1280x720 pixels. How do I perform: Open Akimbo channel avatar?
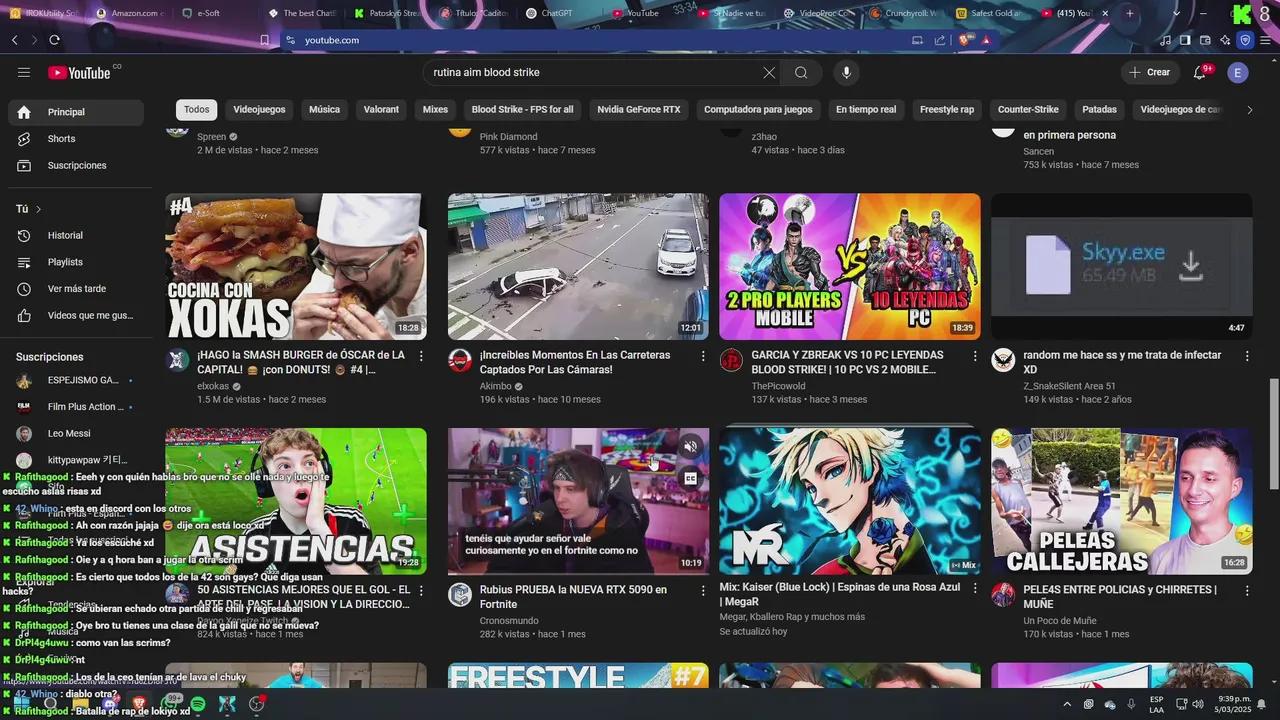click(x=460, y=360)
